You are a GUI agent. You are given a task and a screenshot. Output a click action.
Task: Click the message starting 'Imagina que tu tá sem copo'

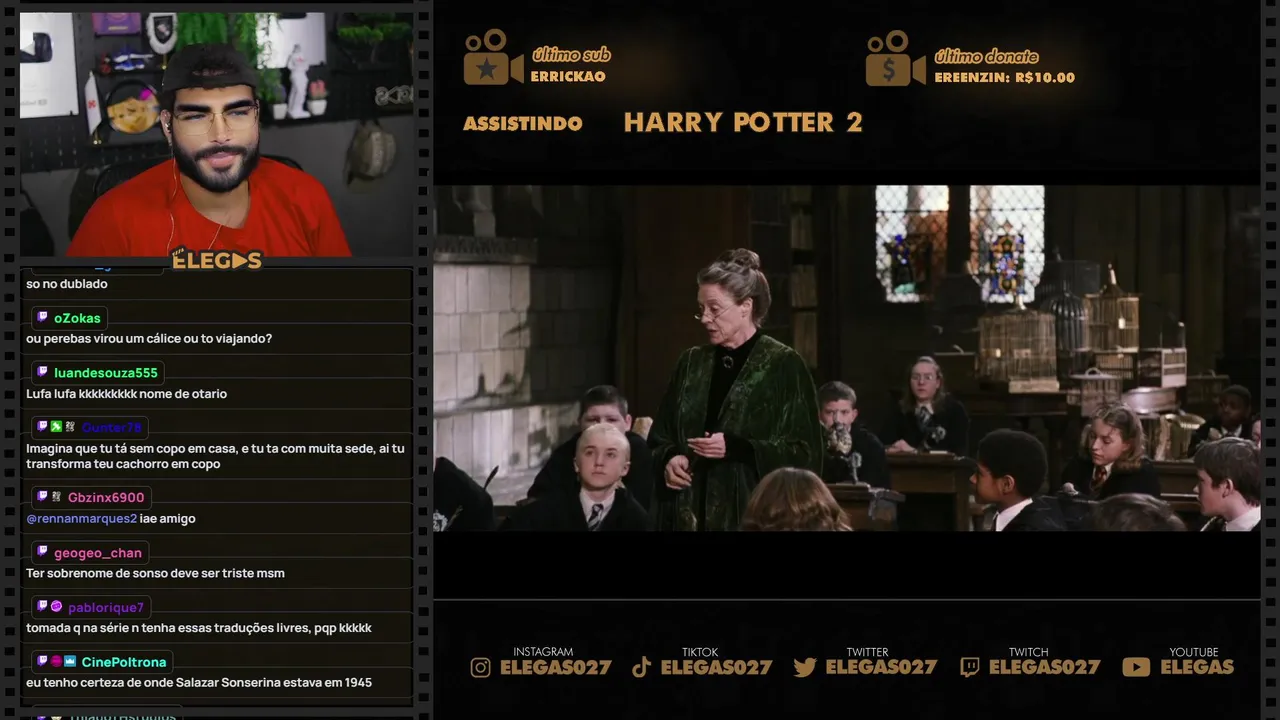point(215,456)
